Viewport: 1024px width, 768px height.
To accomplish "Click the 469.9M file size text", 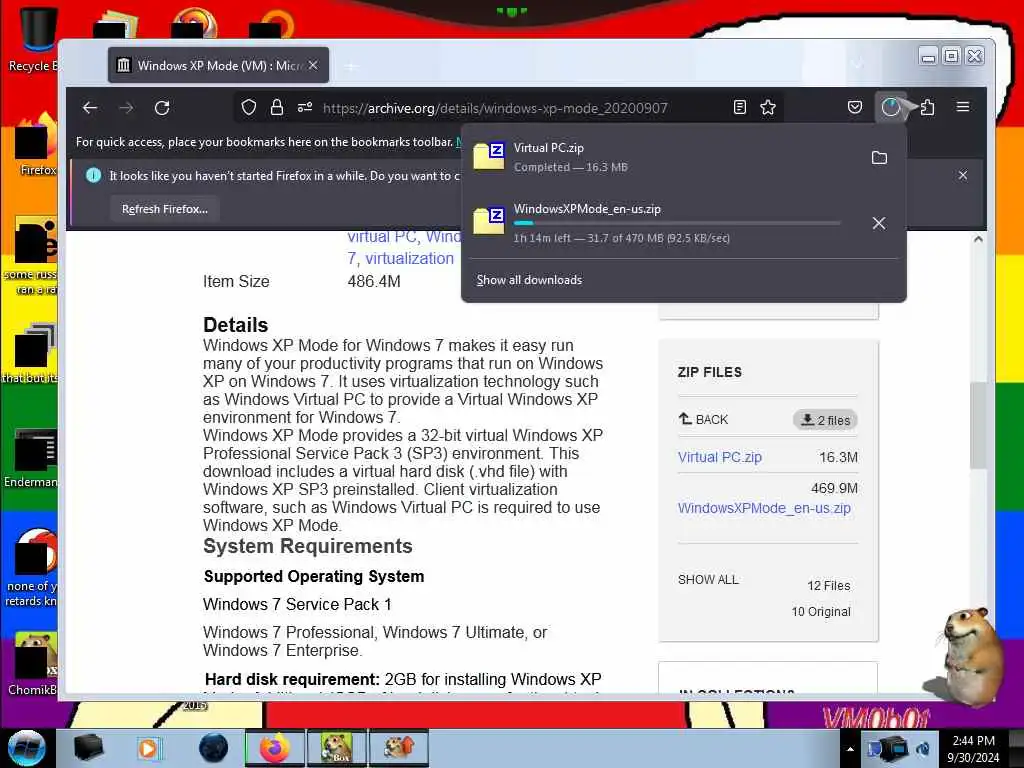I will coord(835,488).
